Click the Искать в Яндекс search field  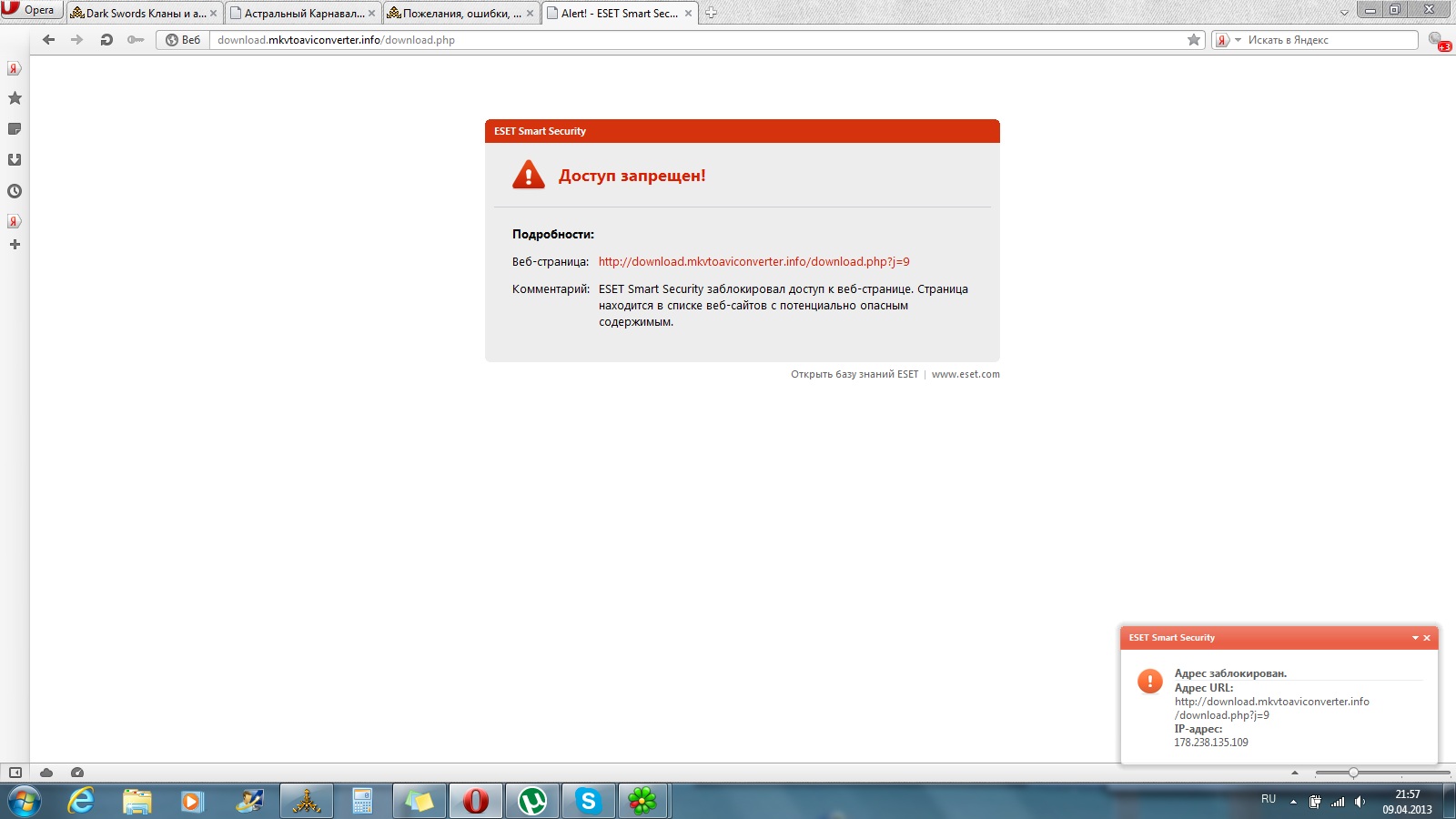pos(1330,40)
